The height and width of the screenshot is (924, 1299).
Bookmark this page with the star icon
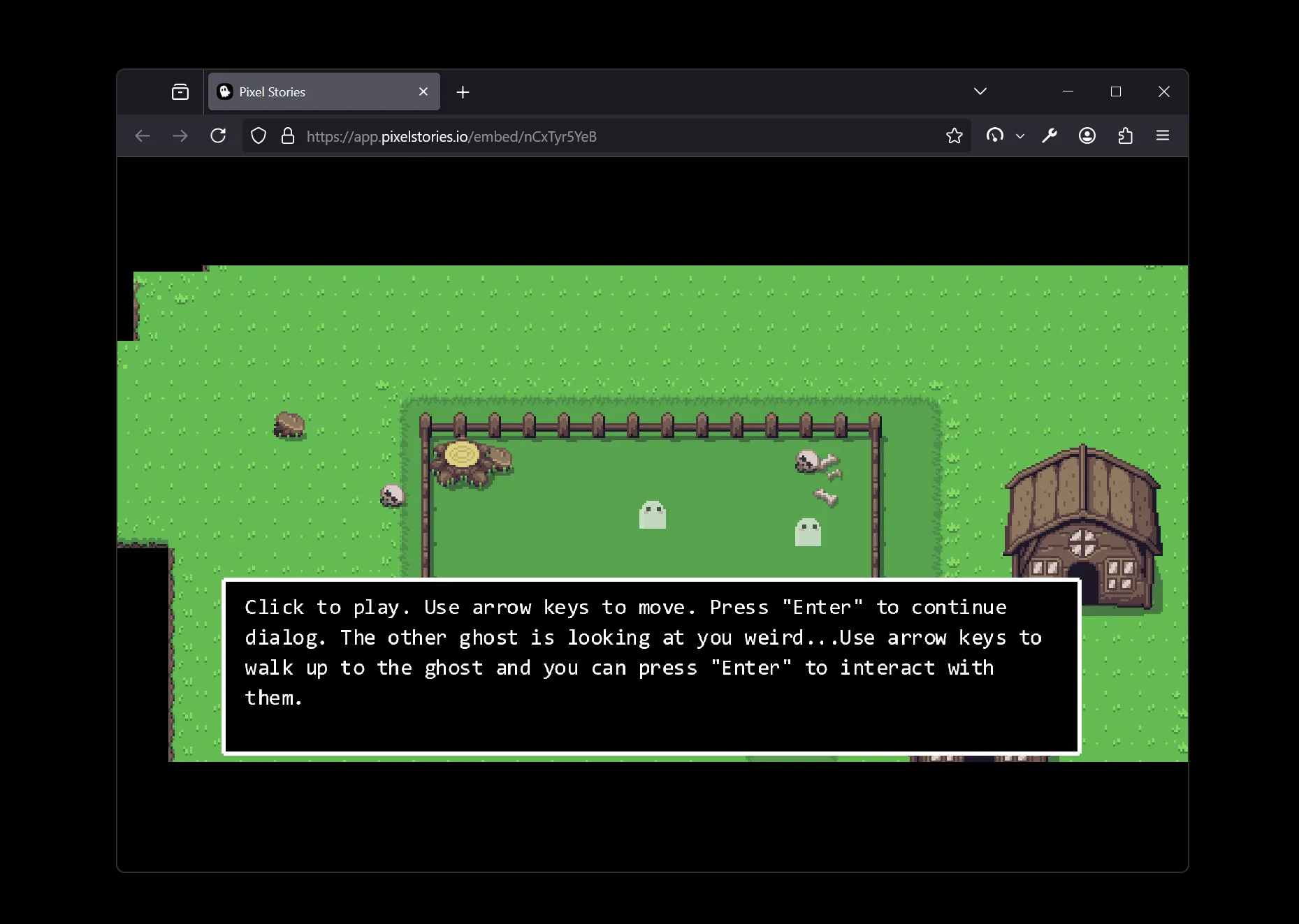tap(954, 135)
